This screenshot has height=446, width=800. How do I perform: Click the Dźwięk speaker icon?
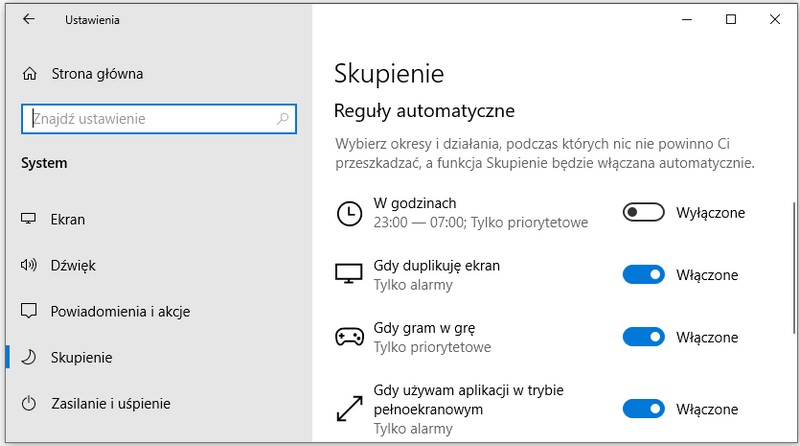29,266
